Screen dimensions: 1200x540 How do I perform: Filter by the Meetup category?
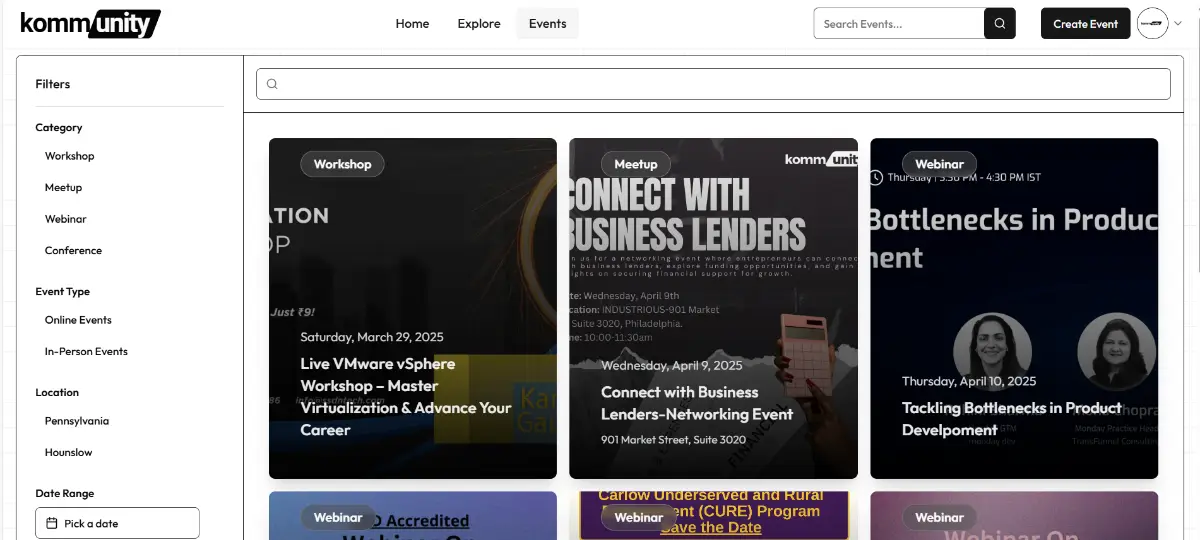[x=64, y=187]
